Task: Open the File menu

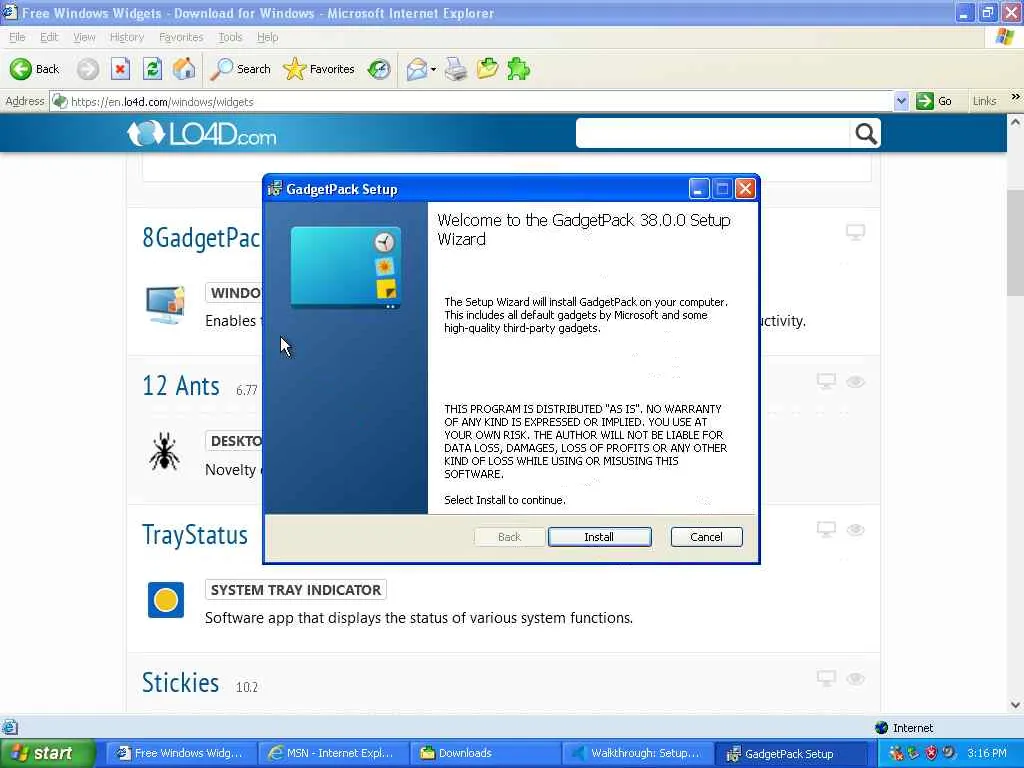Action: tap(17, 37)
